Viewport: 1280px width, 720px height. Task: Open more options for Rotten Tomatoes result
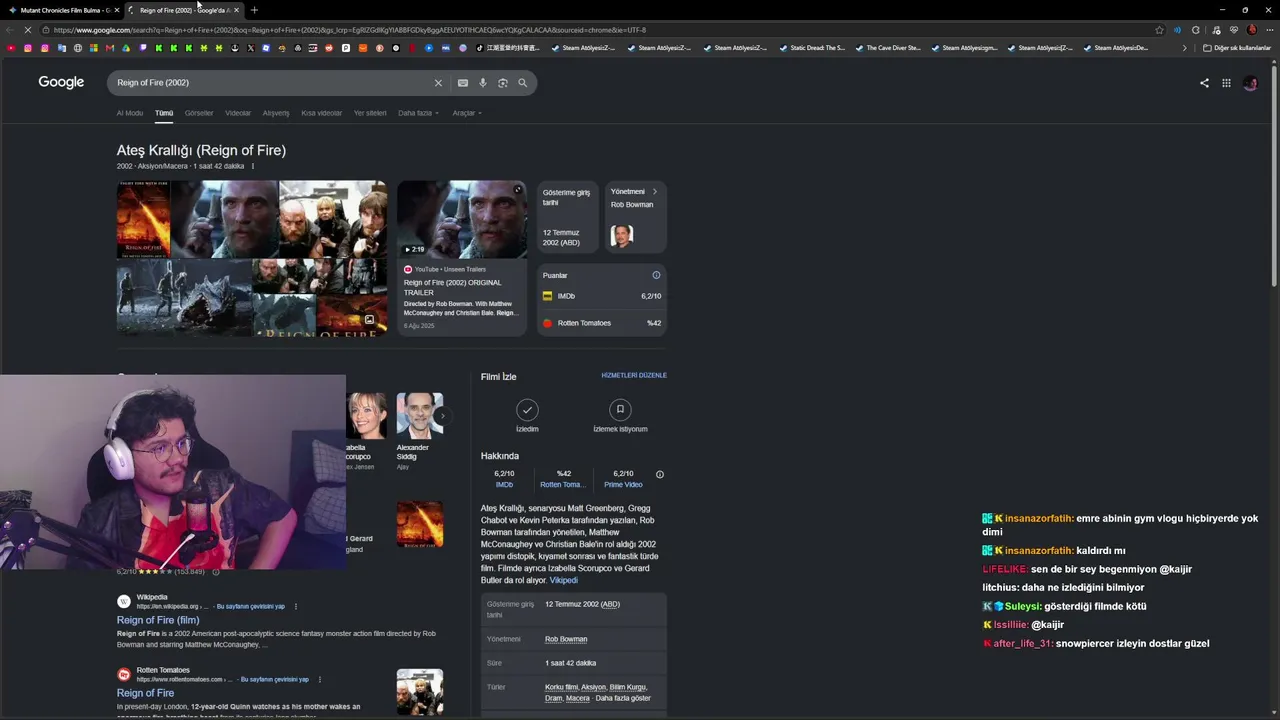[x=319, y=679]
